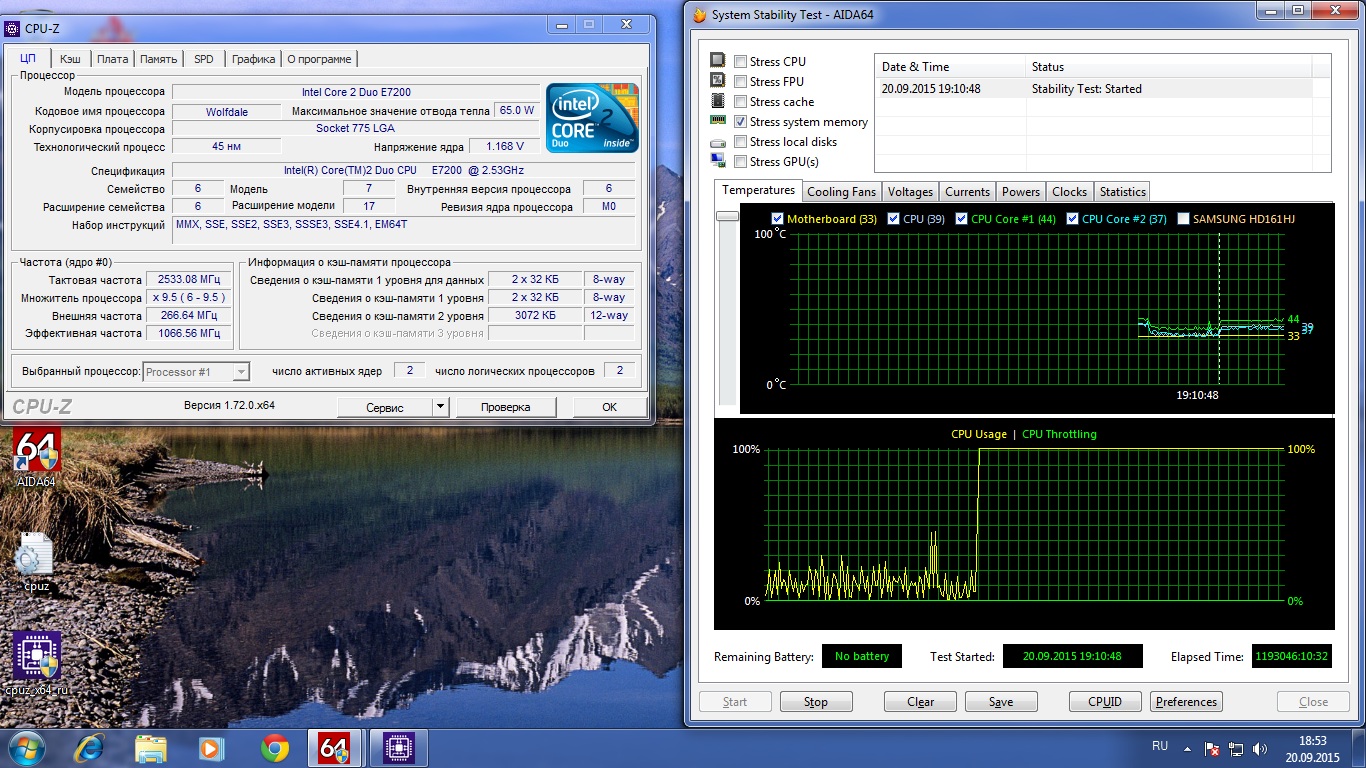Tick the Stress cache checkbox
Viewport: 1366px width, 768px height.
(740, 102)
